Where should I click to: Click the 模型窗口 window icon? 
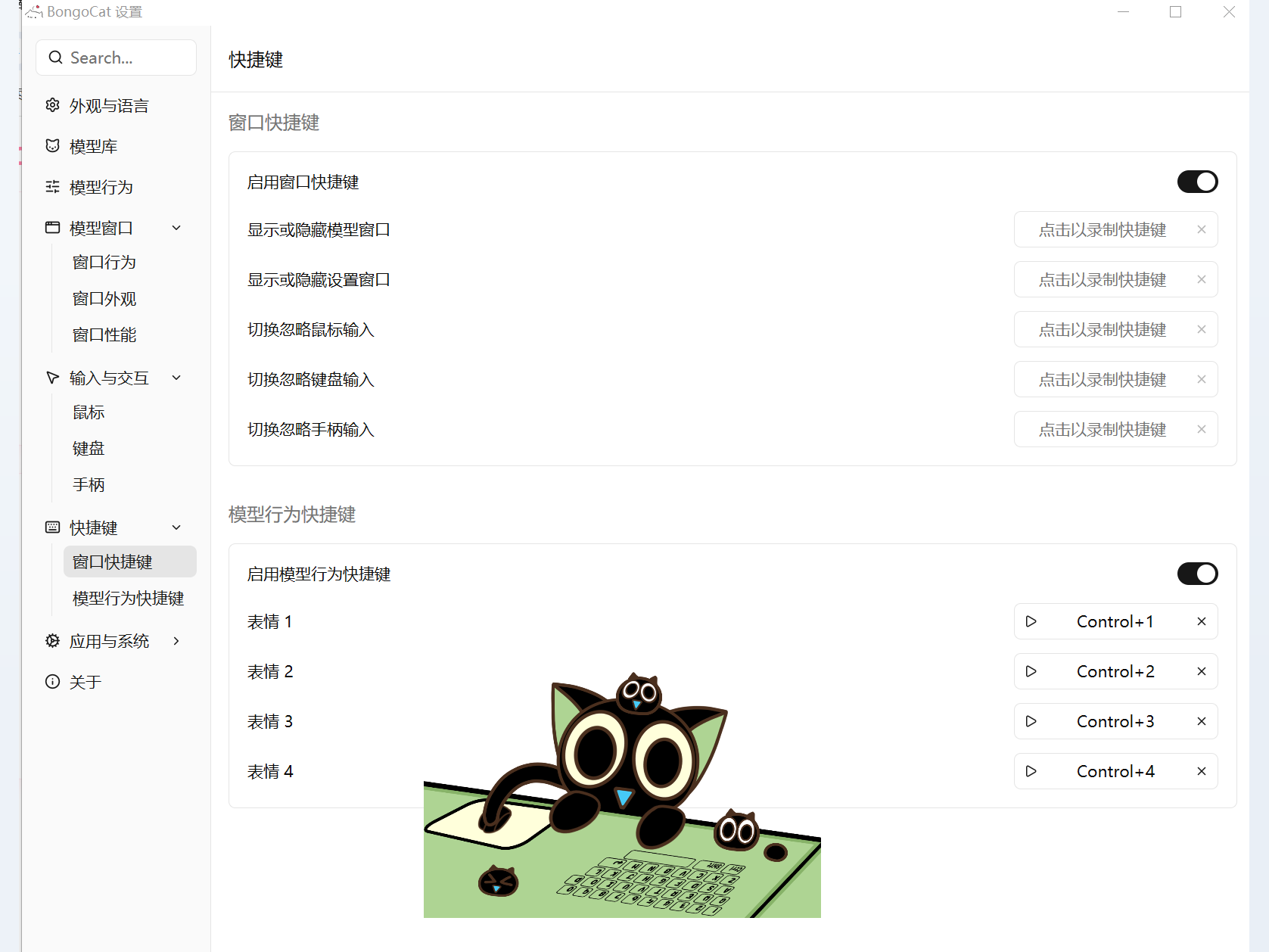pos(52,228)
